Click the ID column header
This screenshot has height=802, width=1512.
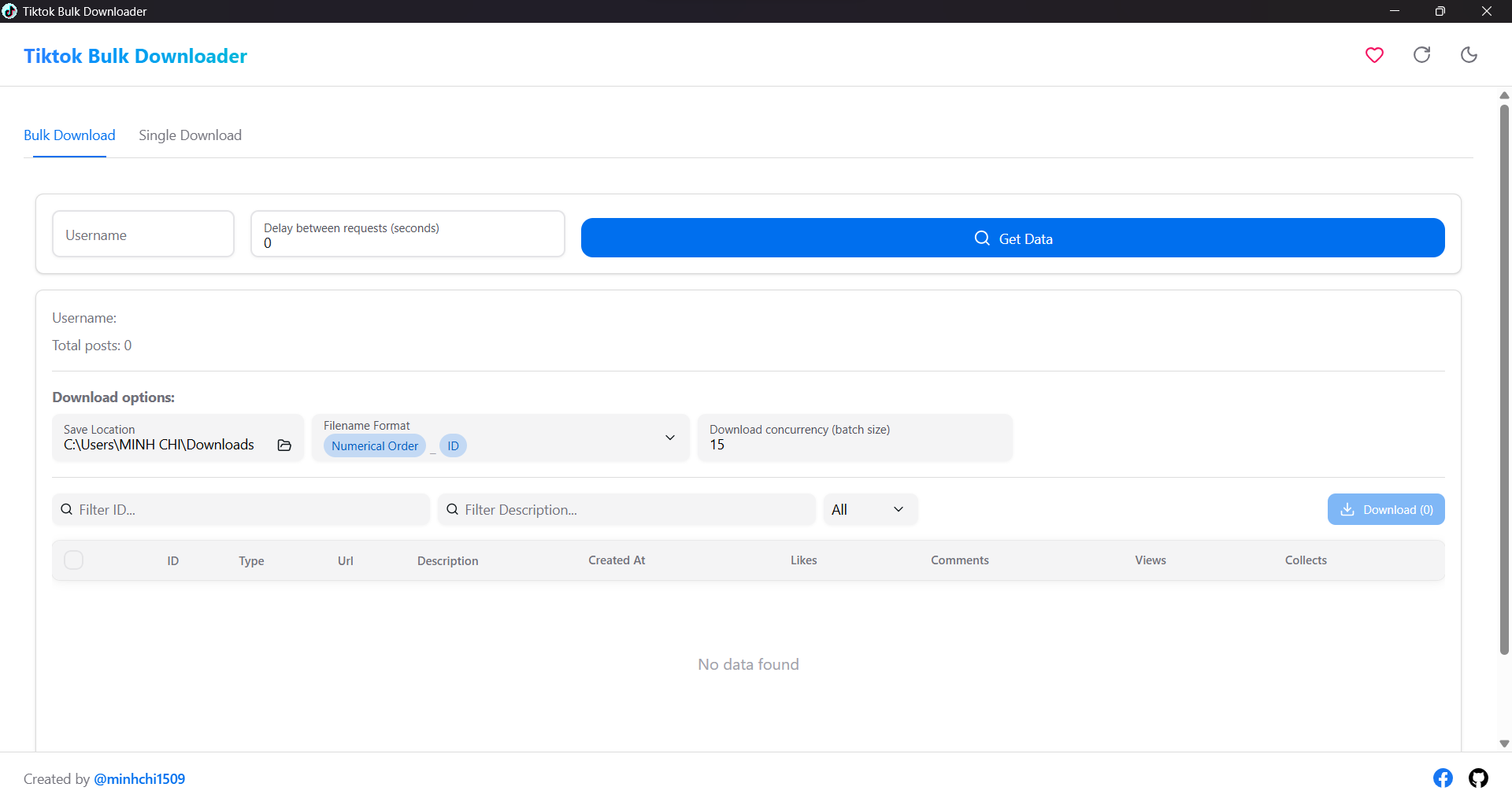click(173, 560)
